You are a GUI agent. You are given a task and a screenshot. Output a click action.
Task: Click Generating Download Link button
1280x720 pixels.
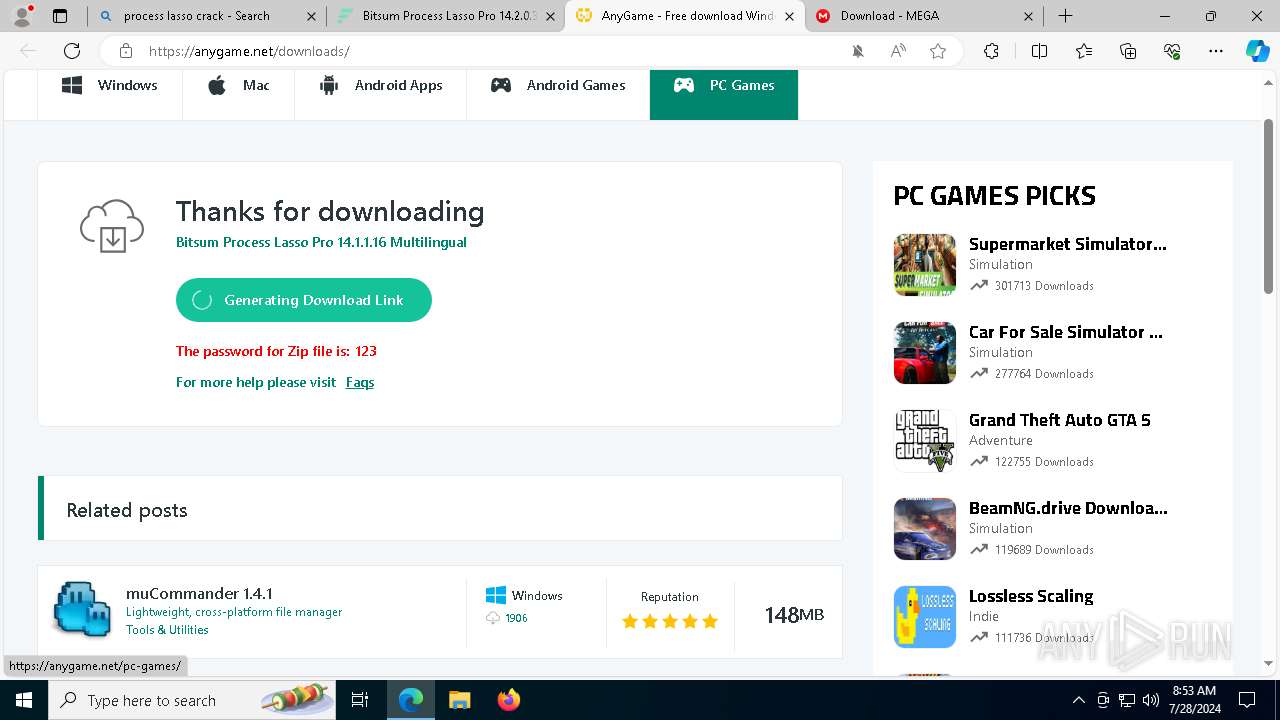tap(304, 300)
